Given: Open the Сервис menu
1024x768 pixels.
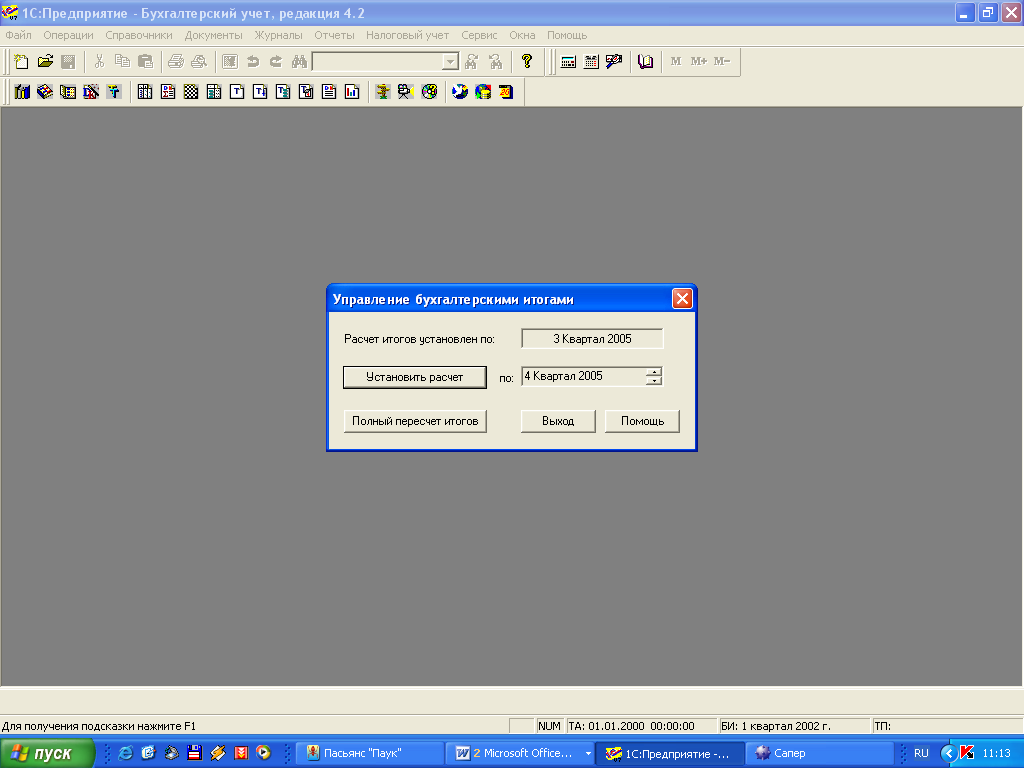Looking at the screenshot, I should click(479, 35).
